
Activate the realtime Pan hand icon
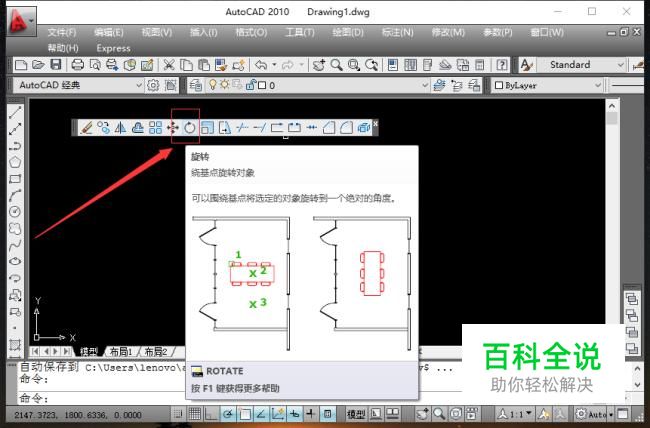tap(319, 65)
